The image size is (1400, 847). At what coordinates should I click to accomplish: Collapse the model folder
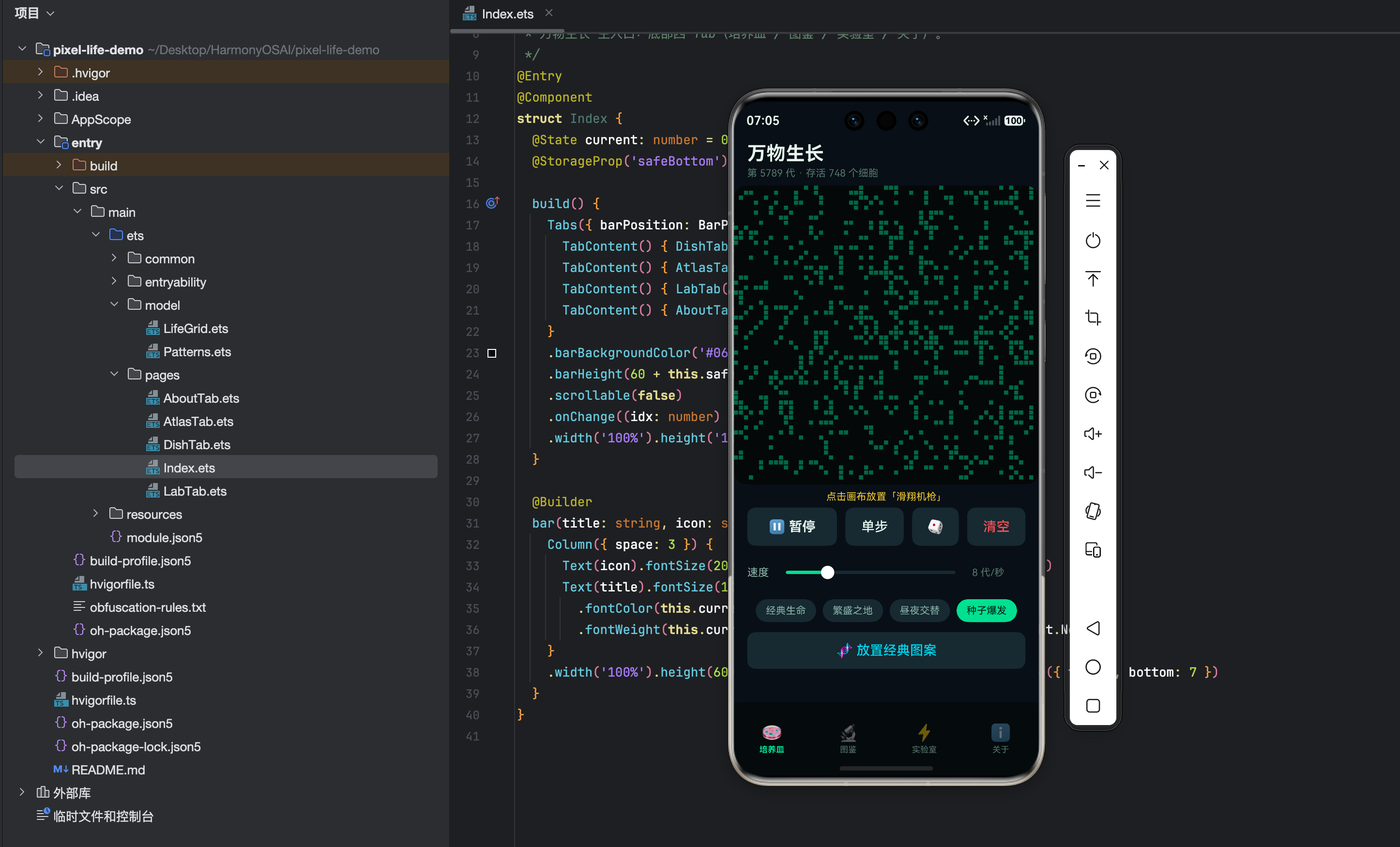[114, 305]
